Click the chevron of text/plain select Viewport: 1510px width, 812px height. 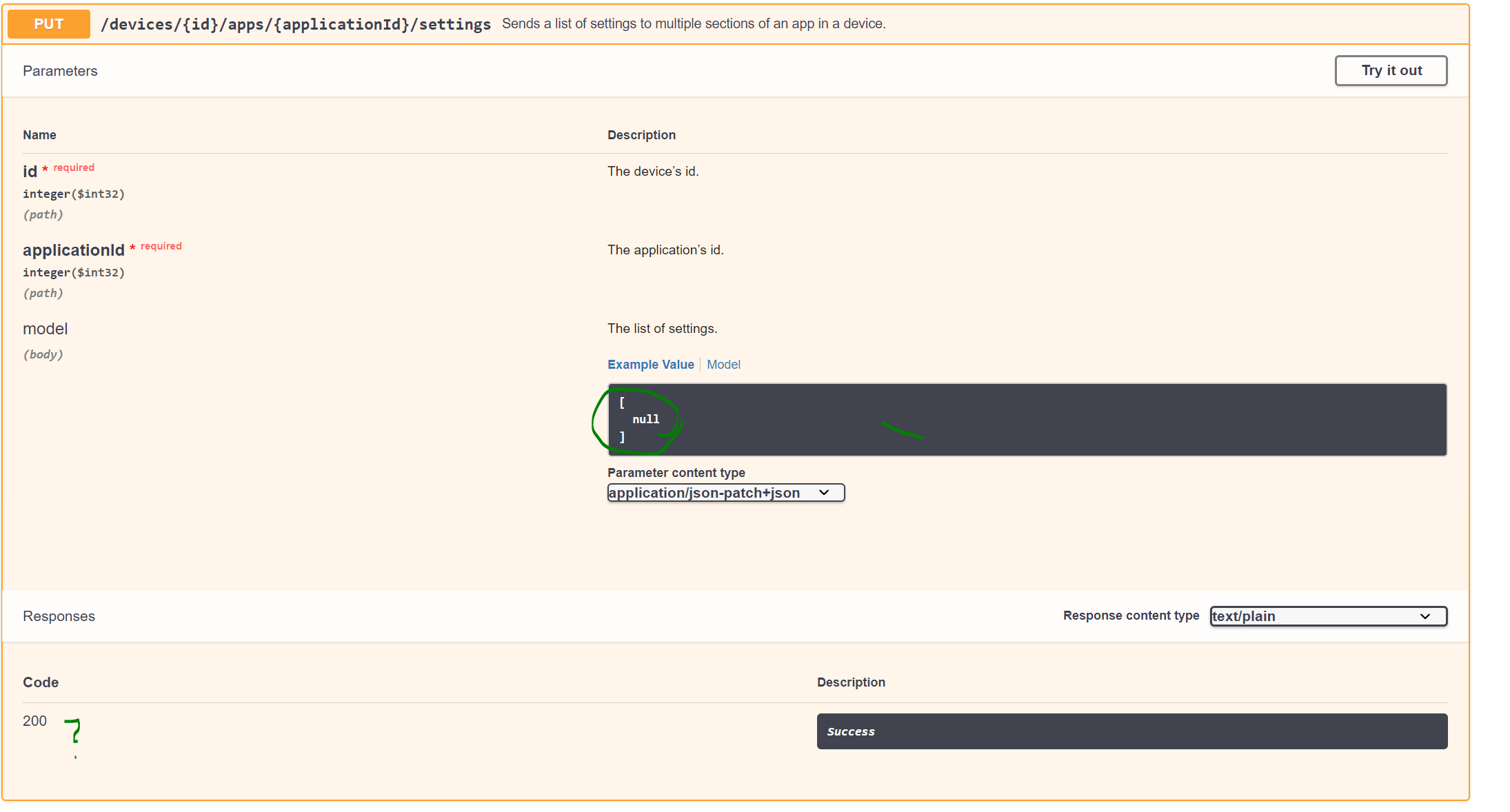coord(1425,616)
